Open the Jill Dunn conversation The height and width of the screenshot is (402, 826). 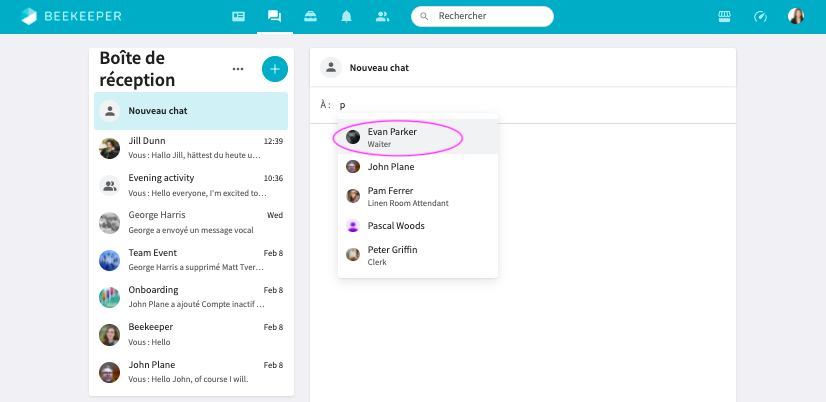pos(191,148)
